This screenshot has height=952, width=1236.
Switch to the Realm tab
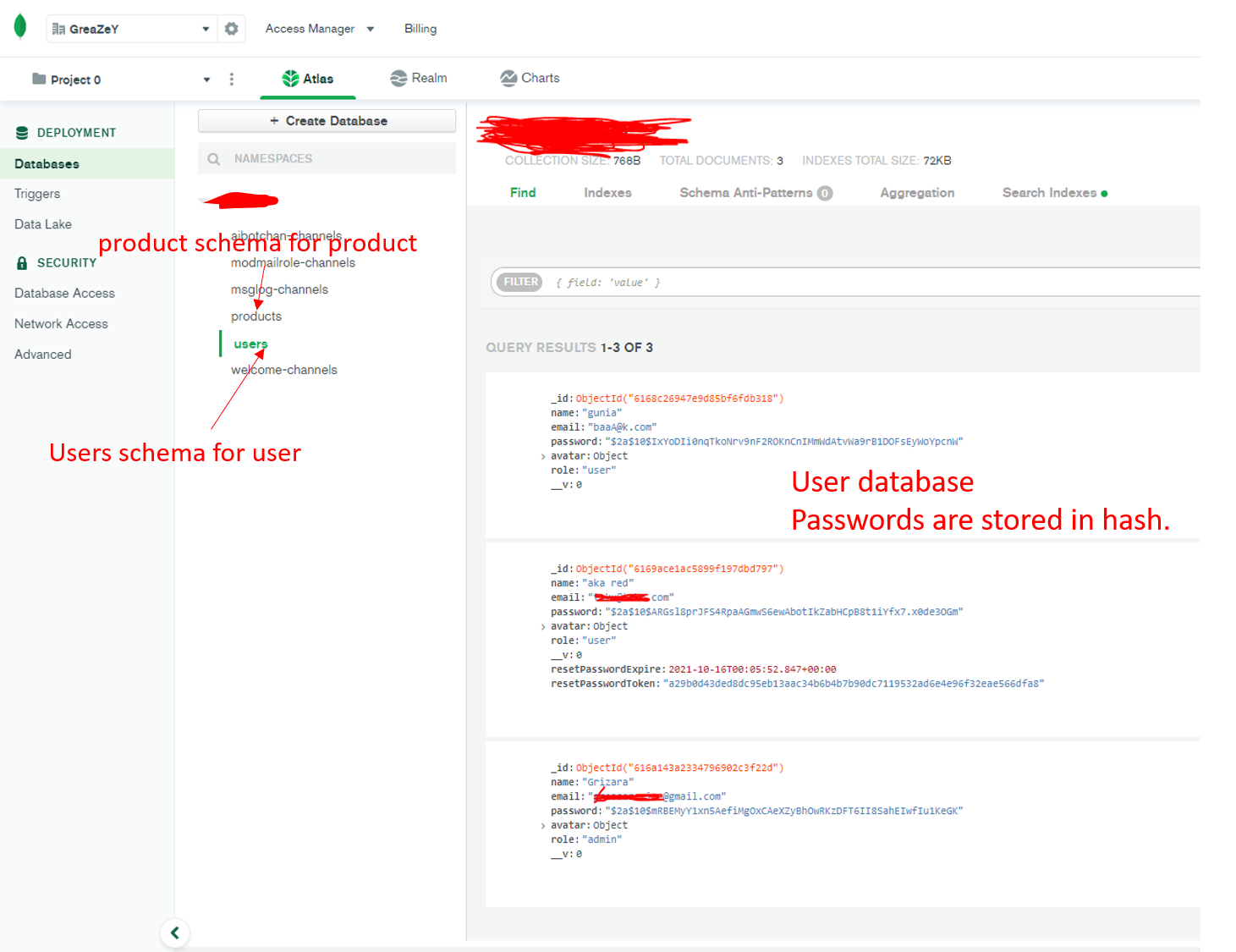pos(418,79)
